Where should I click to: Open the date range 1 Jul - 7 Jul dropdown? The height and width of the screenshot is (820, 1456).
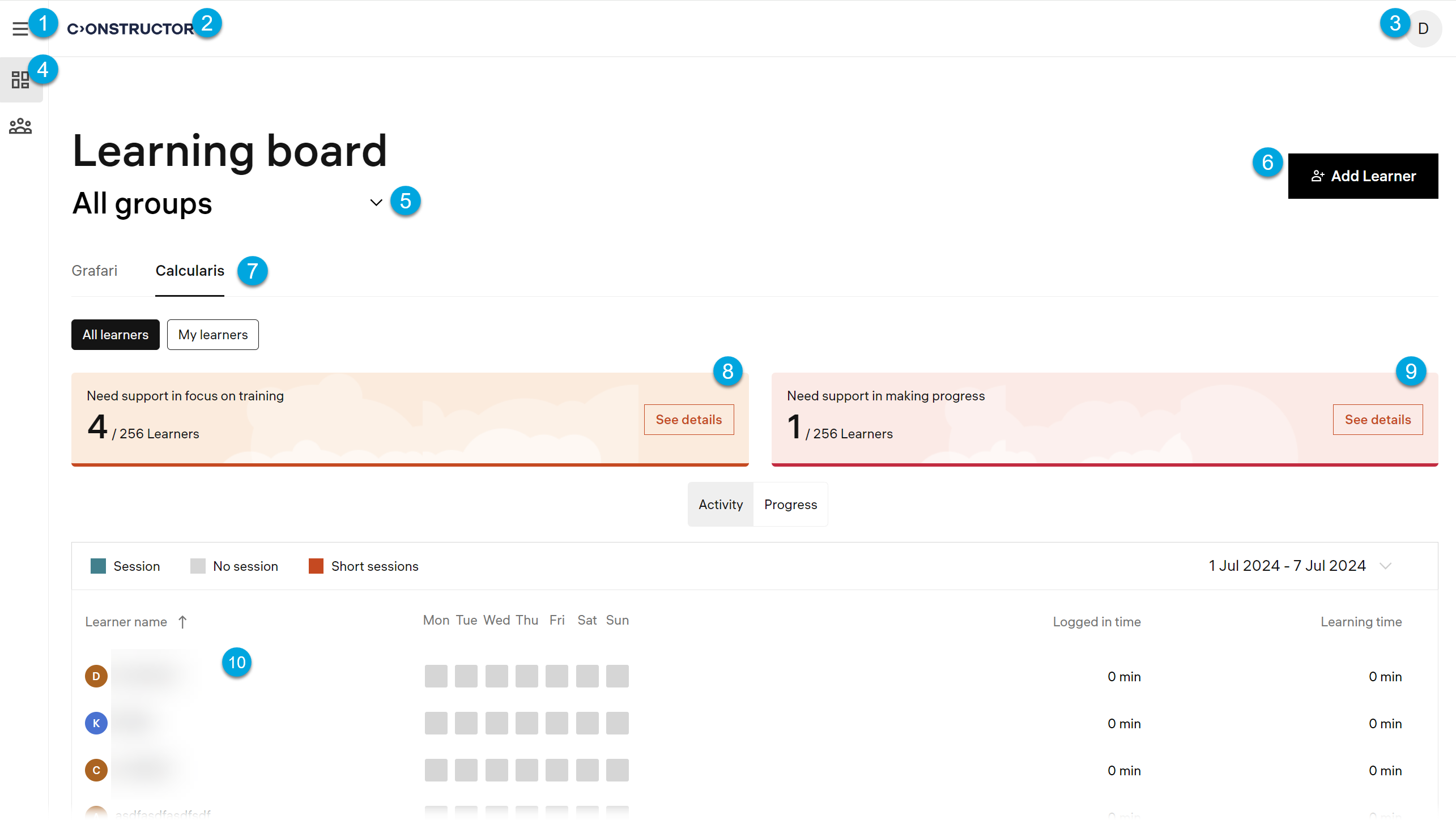coord(1385,566)
